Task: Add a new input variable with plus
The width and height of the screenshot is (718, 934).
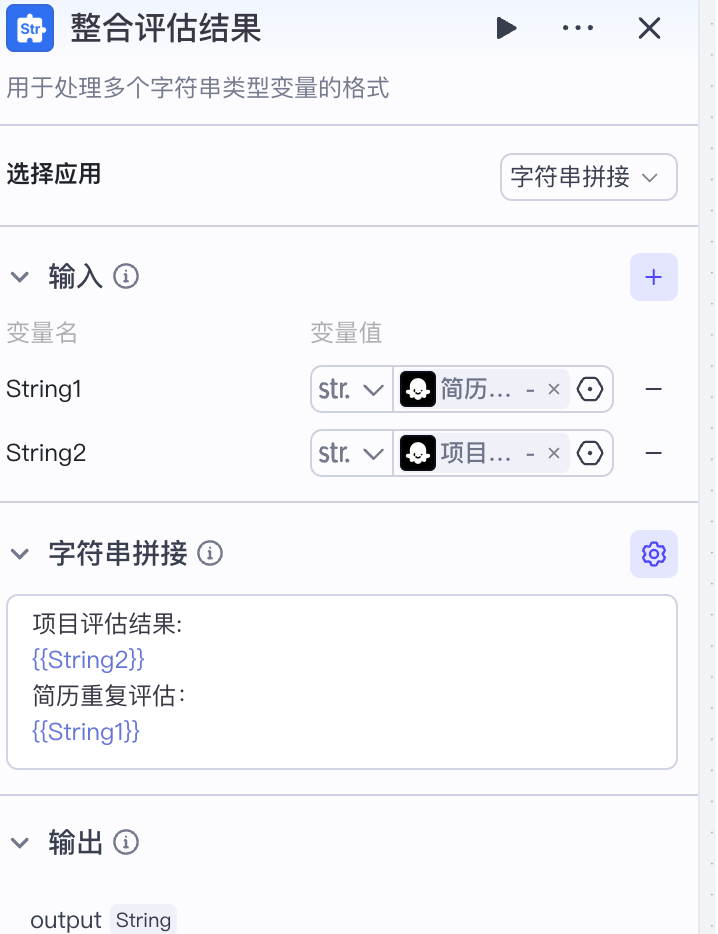Action: [654, 277]
